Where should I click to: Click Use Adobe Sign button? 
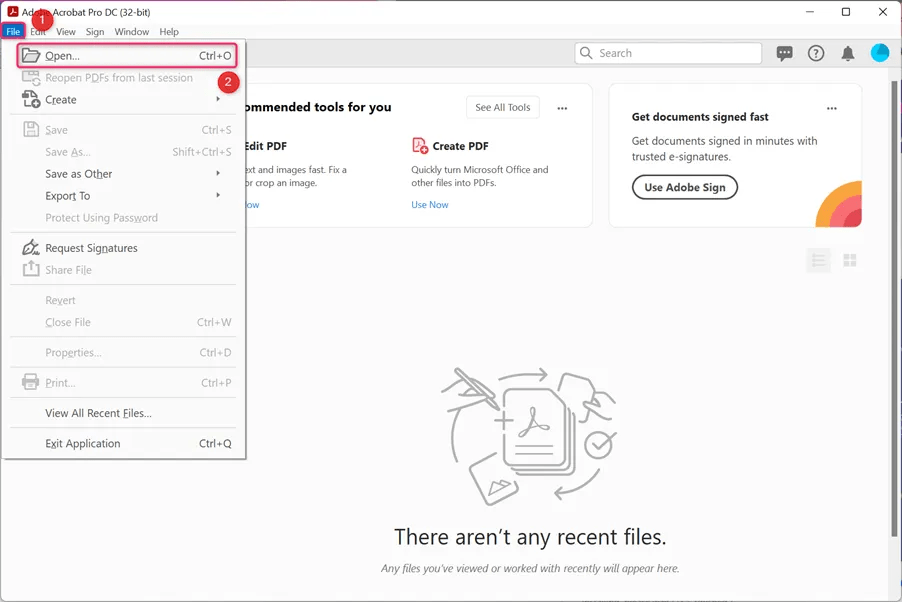pyautogui.click(x=685, y=187)
